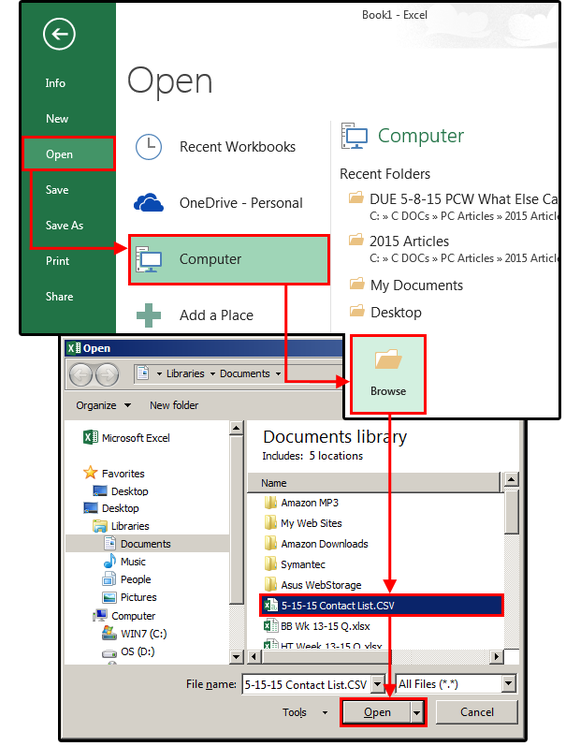Click the File name input field

point(306,685)
